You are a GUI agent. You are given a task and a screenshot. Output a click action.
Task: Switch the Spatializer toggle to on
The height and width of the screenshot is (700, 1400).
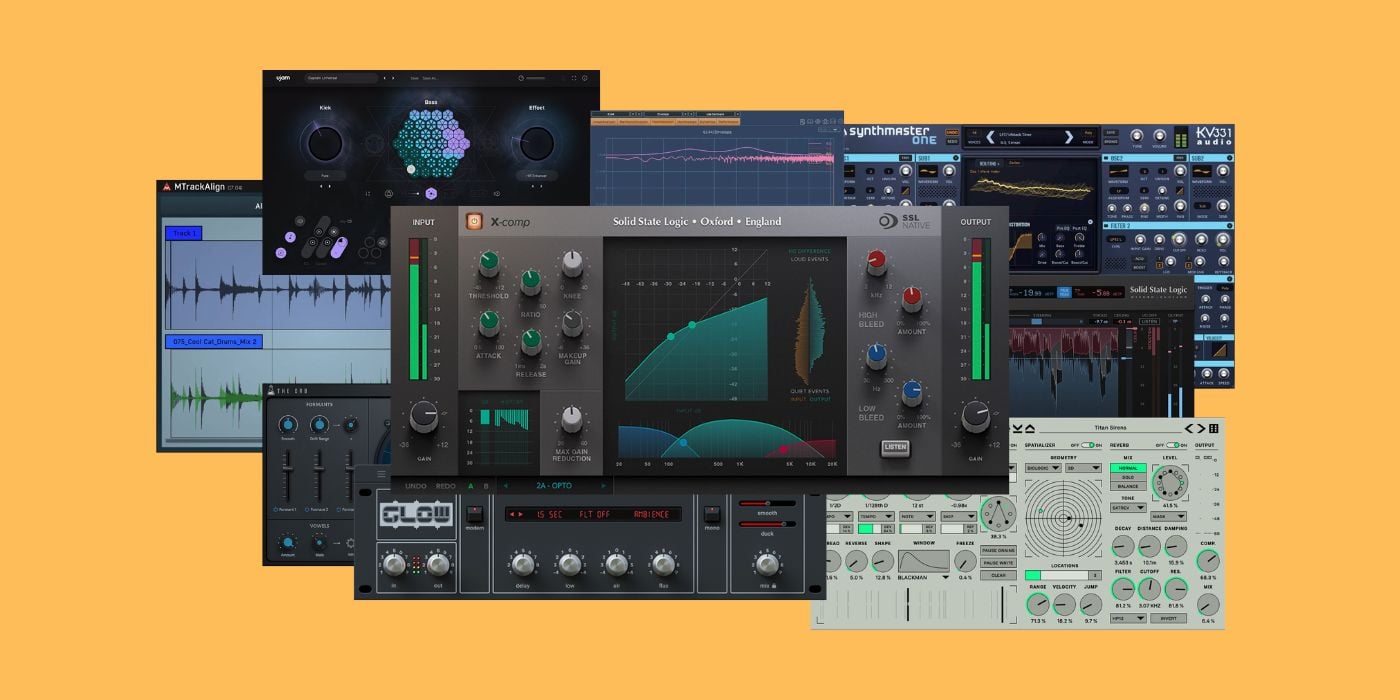pos(1088,444)
